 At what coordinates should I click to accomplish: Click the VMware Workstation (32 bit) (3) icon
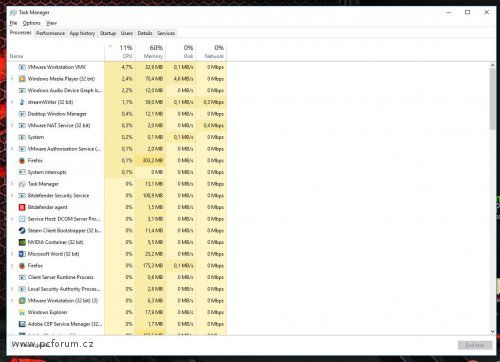[22, 301]
